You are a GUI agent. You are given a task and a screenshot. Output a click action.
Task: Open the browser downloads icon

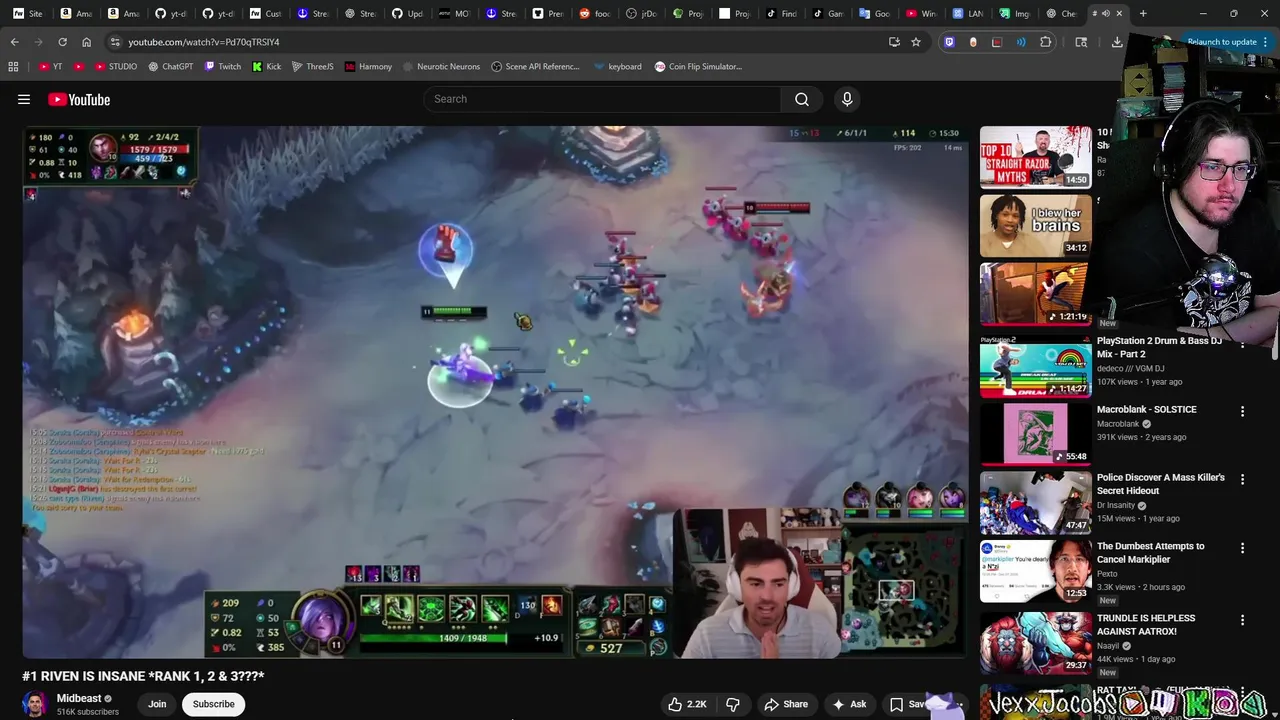pyautogui.click(x=1117, y=42)
